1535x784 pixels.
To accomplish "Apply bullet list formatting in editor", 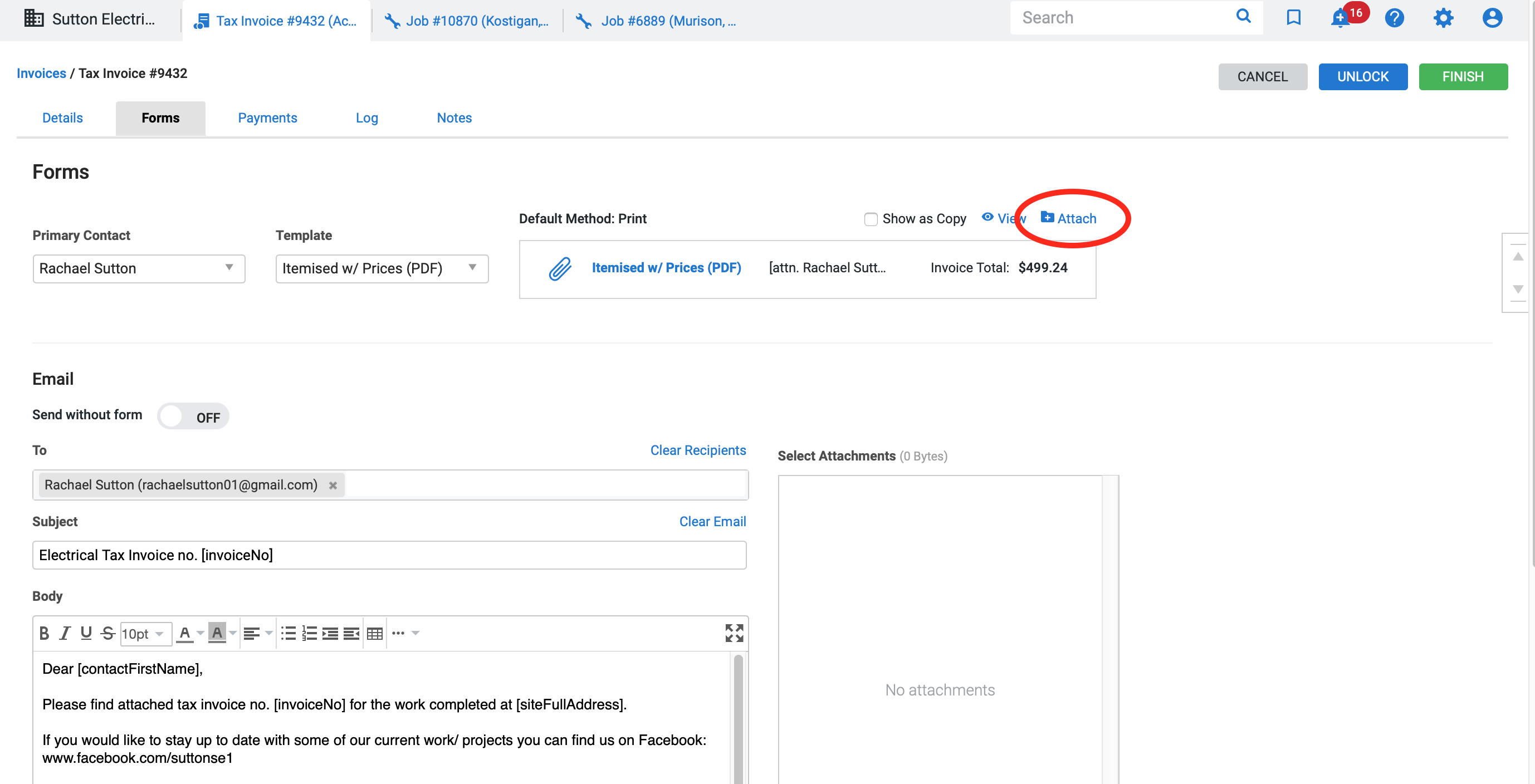I will 289,633.
